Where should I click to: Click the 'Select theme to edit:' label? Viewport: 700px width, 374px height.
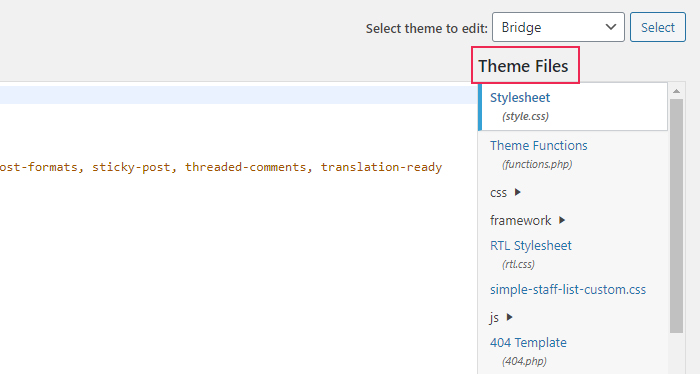tap(427, 29)
